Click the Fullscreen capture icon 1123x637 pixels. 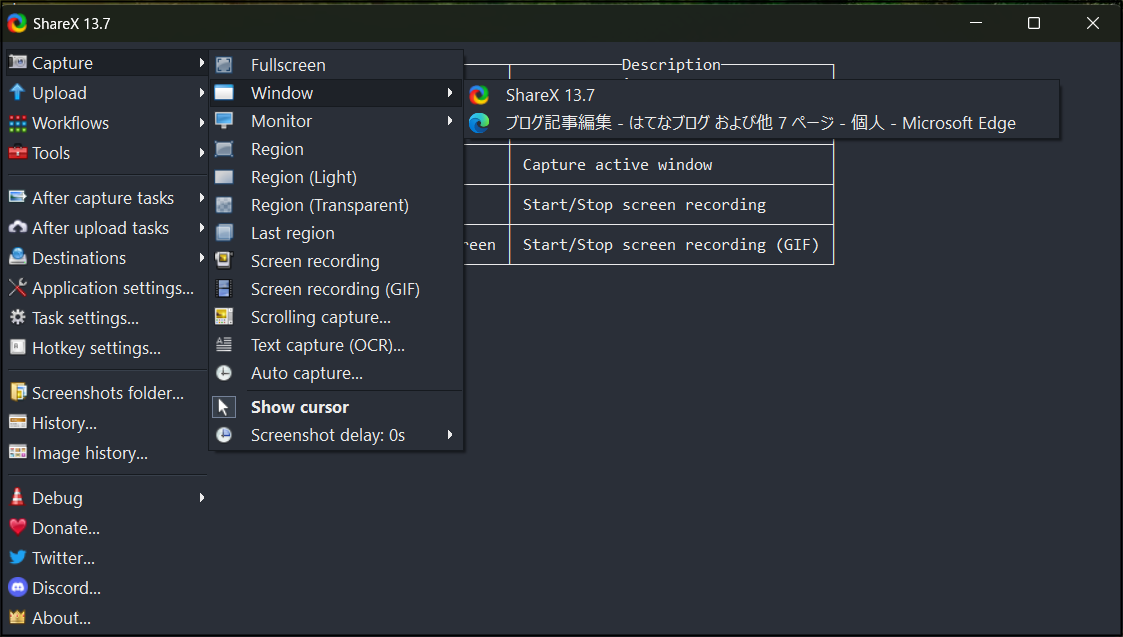click(224, 65)
